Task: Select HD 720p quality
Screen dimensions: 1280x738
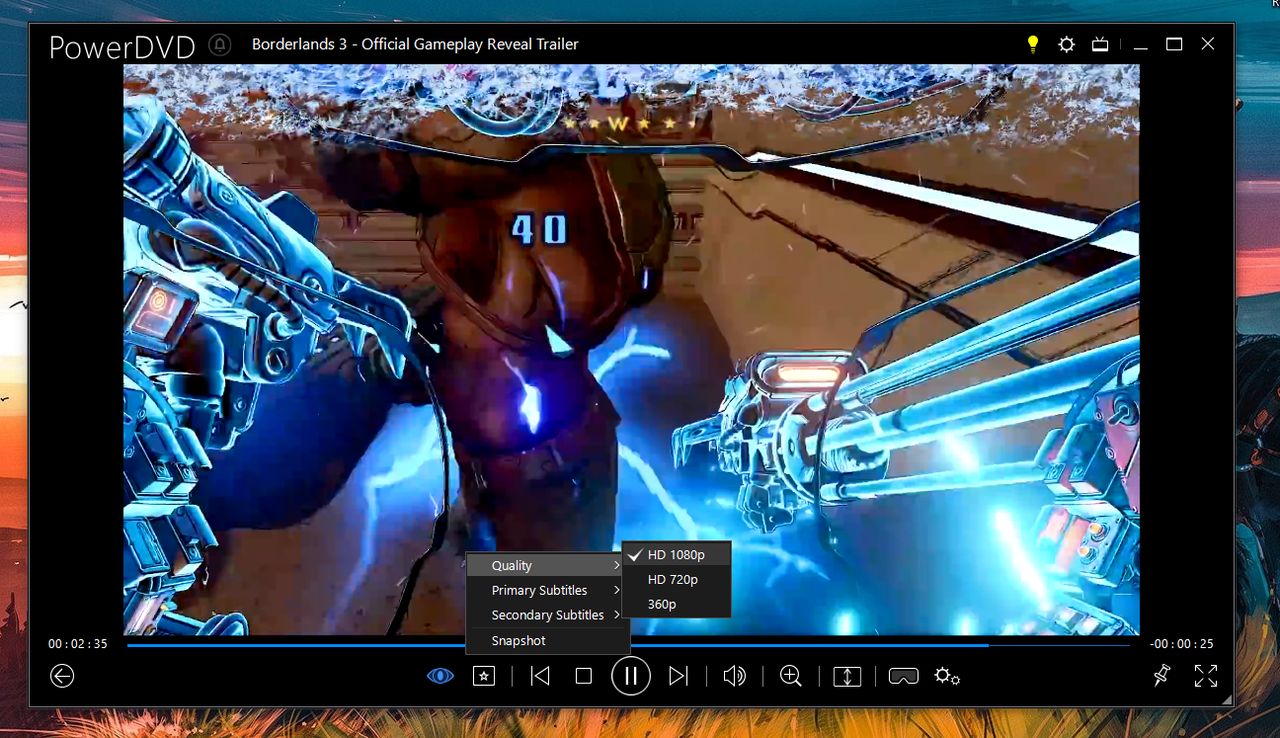Action: click(x=677, y=579)
